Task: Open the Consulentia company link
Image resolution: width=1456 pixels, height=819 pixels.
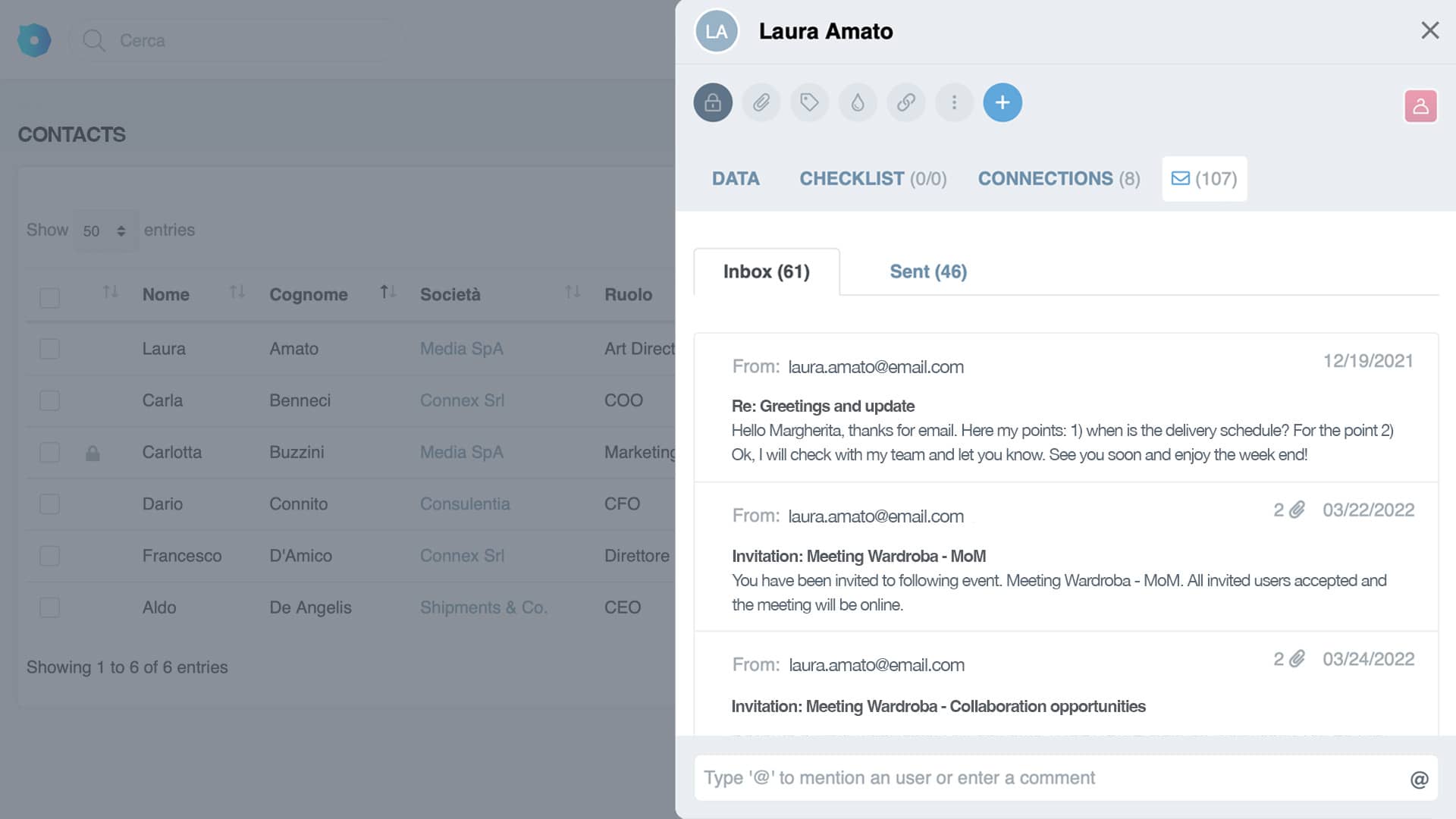Action: (x=465, y=504)
